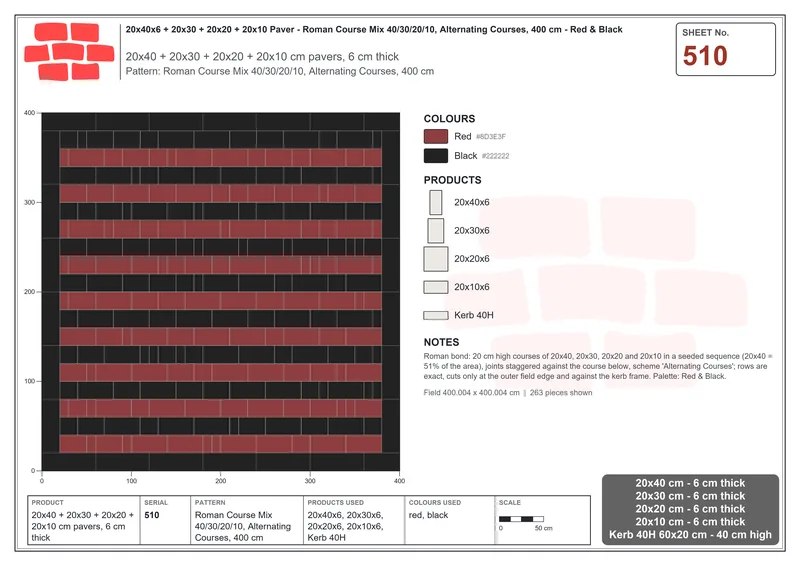Click the SHEET No. label
This screenshot has width=800, height=566.
[705, 33]
